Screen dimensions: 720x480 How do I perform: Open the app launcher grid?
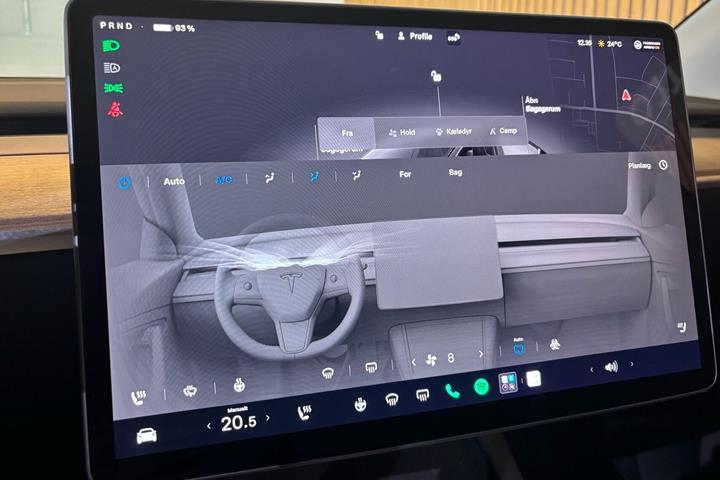tap(508, 383)
